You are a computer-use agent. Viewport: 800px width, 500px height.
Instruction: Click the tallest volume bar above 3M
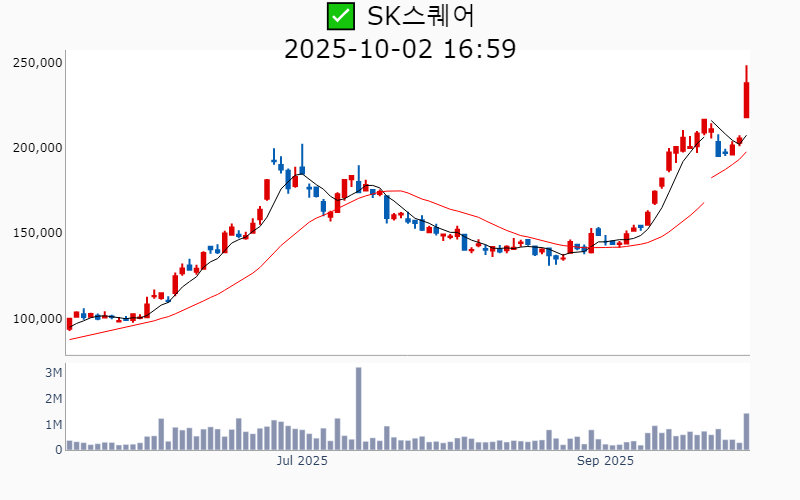(x=358, y=408)
